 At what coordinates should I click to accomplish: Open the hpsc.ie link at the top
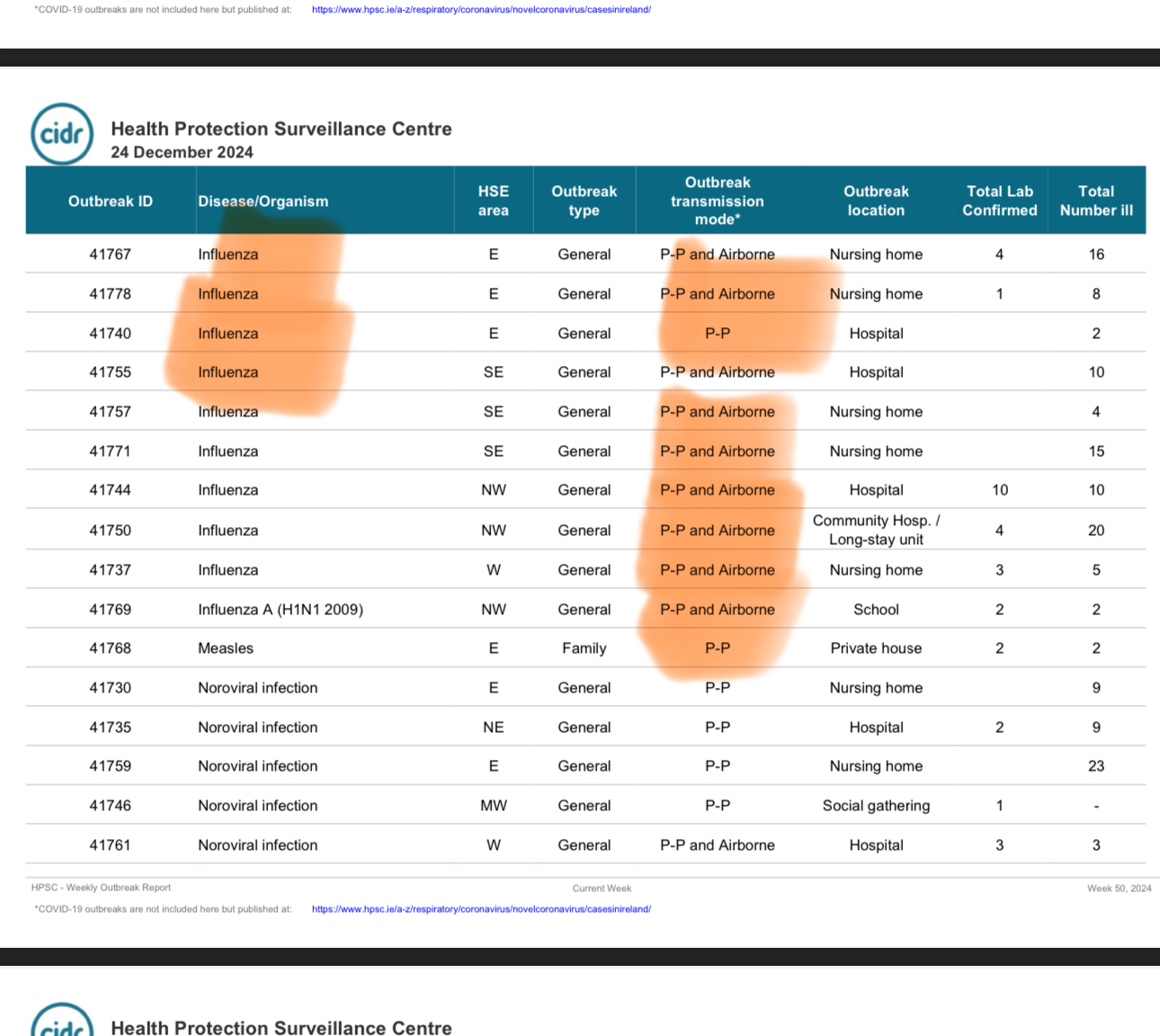point(481,10)
